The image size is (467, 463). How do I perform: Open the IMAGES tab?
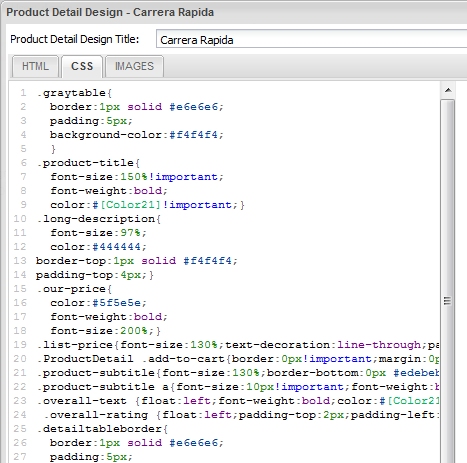[134, 66]
